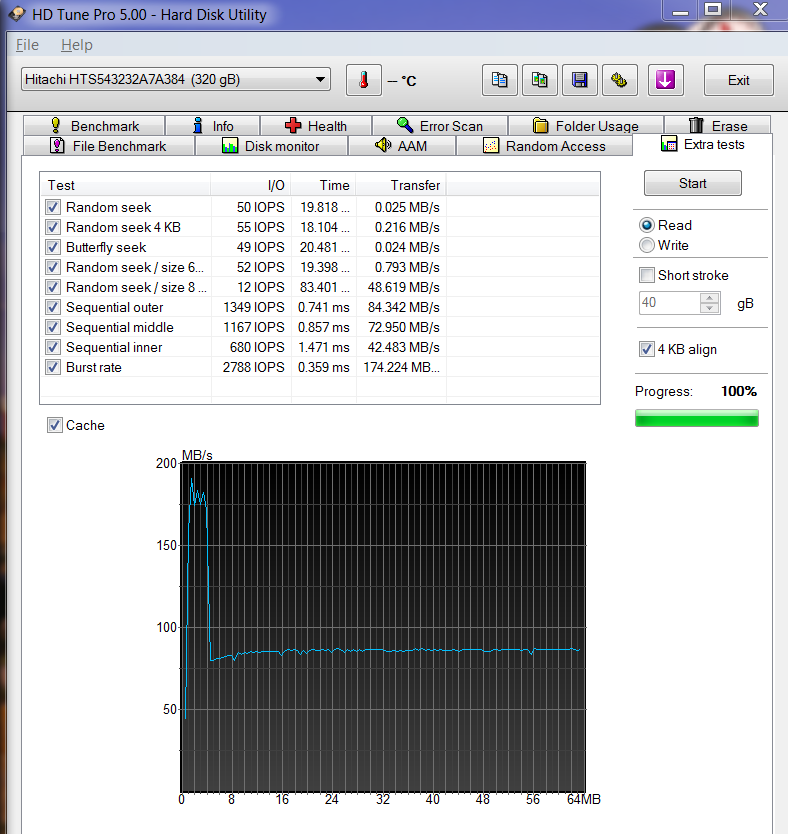This screenshot has width=788, height=834.
Task: Uncheck the Sequential outer checkbox
Action: click(x=53, y=307)
